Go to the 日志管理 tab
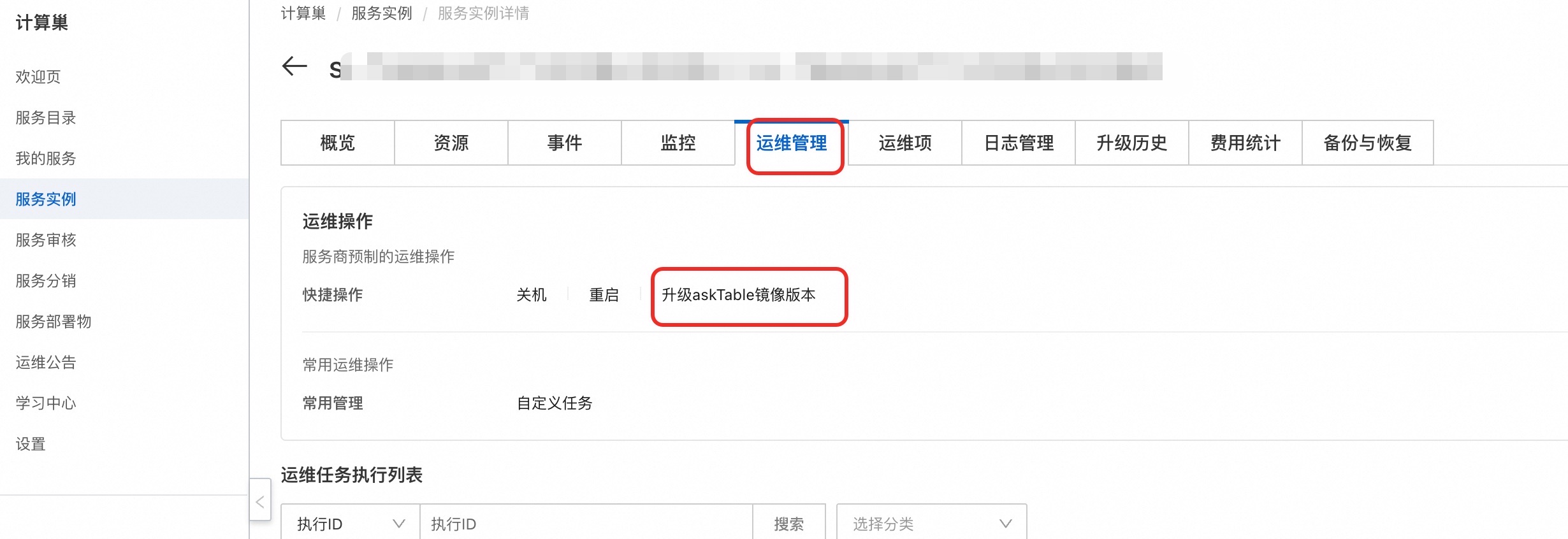This screenshot has width=1568, height=539. 1018,143
